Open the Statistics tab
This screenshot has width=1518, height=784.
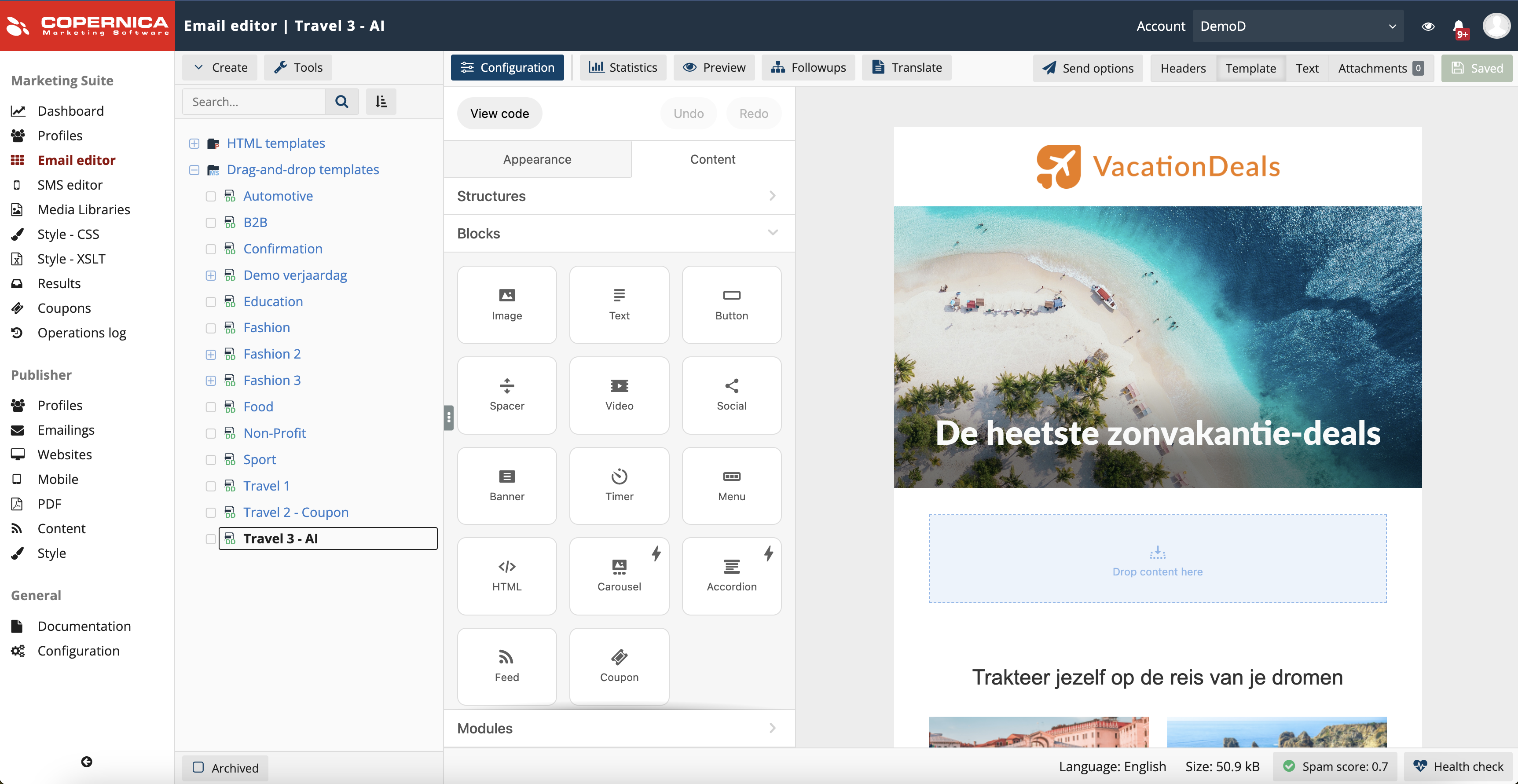coord(623,67)
